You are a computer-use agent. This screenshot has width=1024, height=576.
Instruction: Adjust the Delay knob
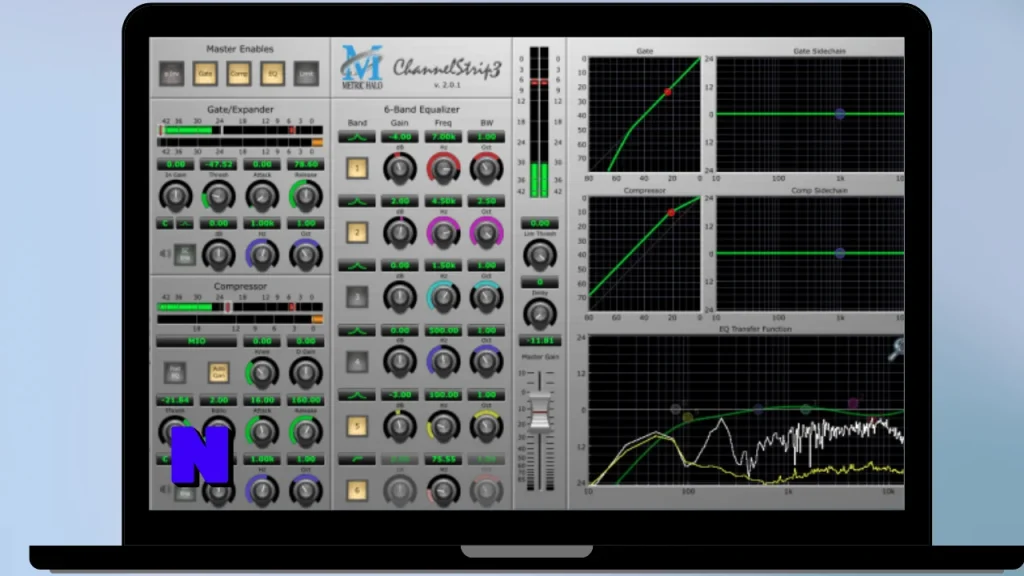pos(539,314)
